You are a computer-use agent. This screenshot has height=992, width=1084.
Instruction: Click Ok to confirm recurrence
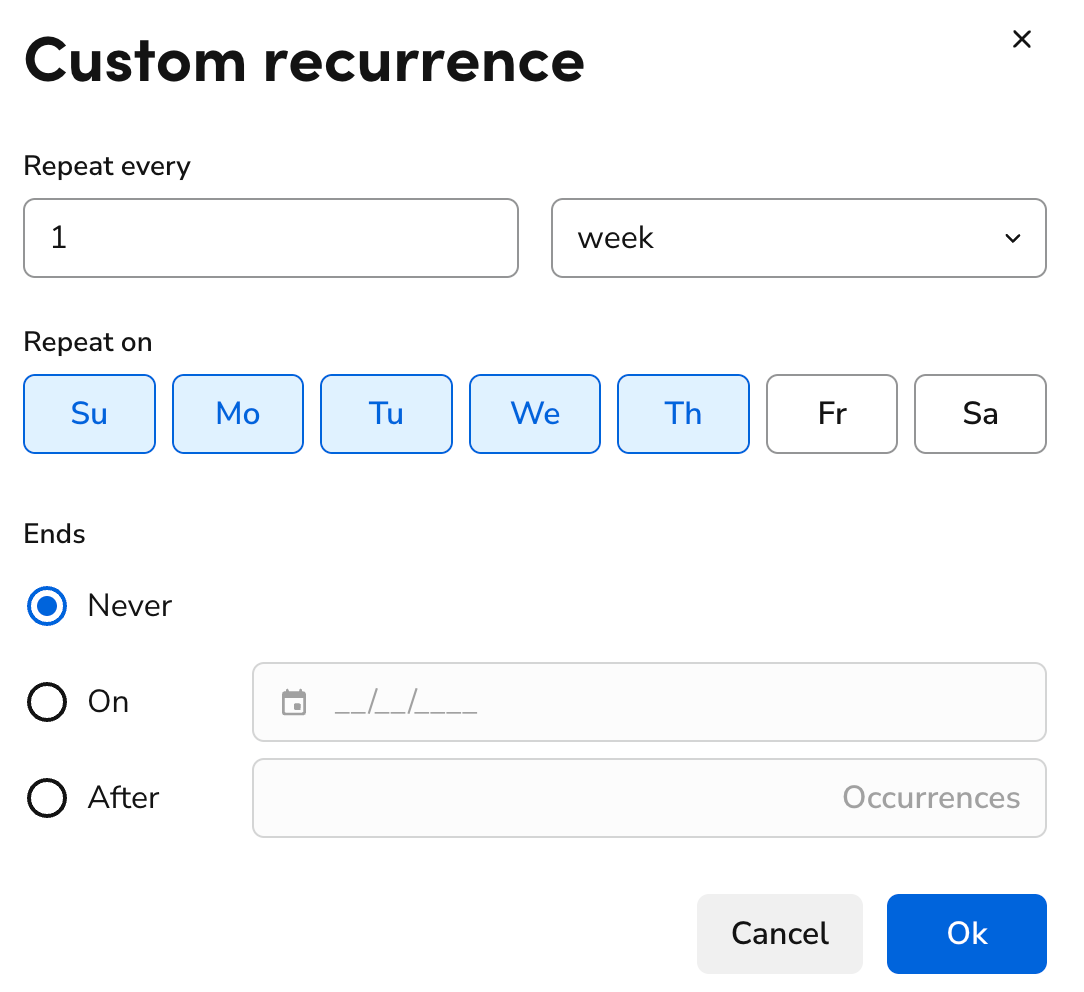(x=966, y=933)
